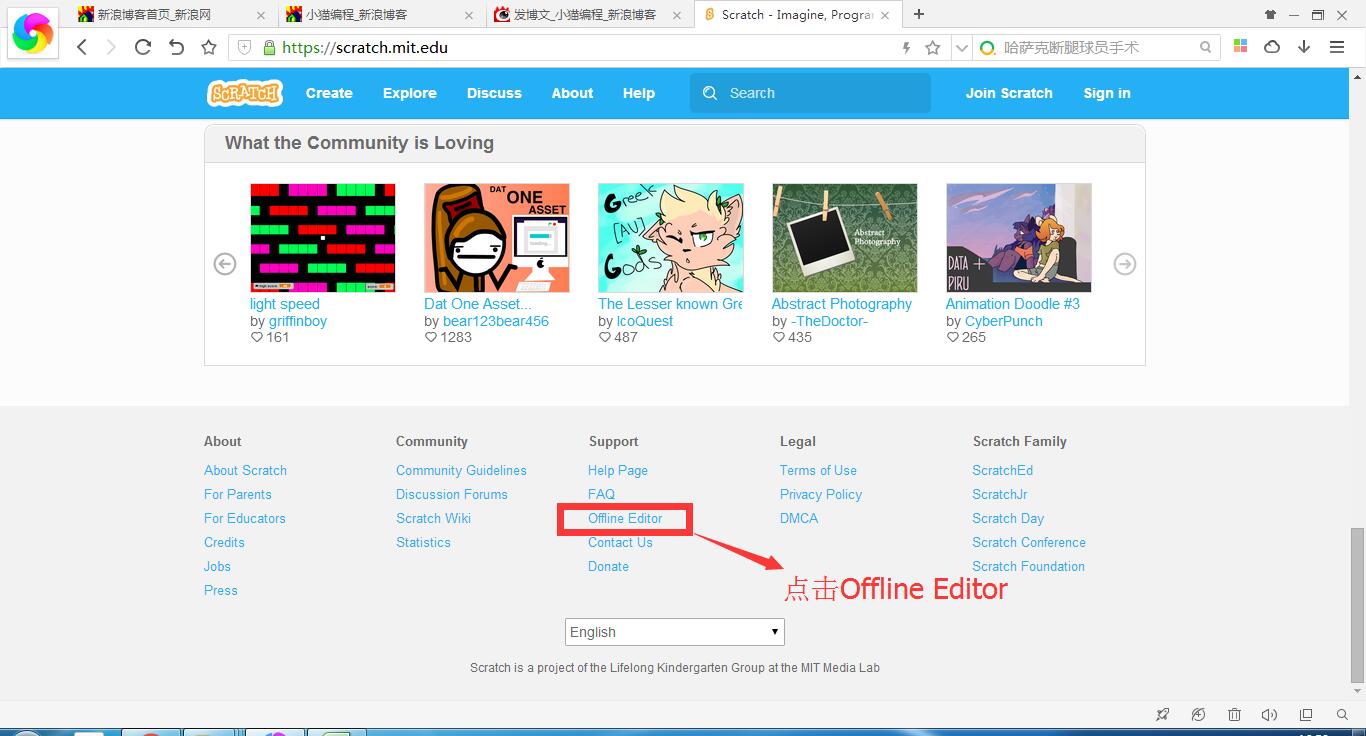
Task: Bookmark page with the star left of address
Action: coord(209,47)
